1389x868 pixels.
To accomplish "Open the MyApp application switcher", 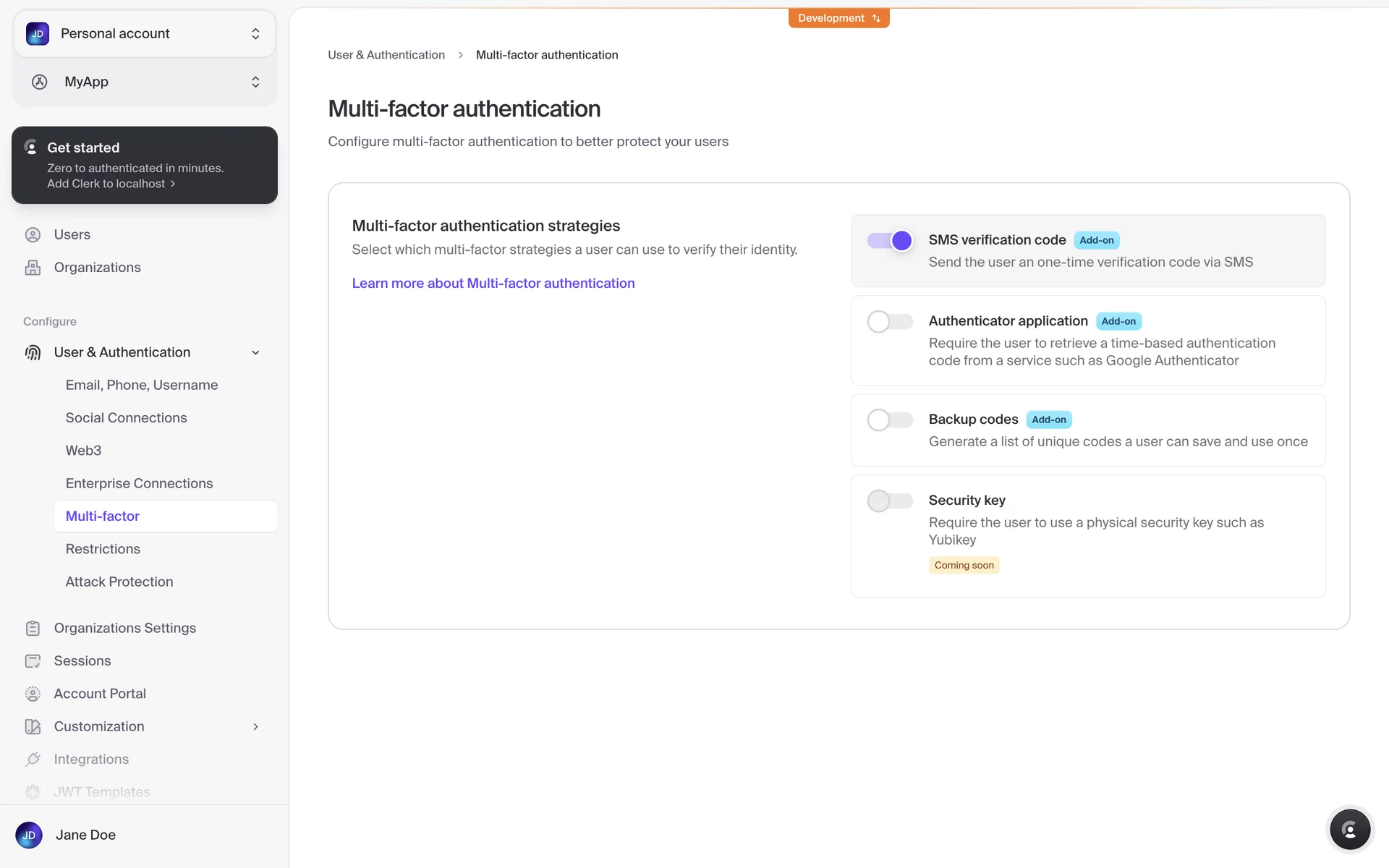I will click(145, 82).
